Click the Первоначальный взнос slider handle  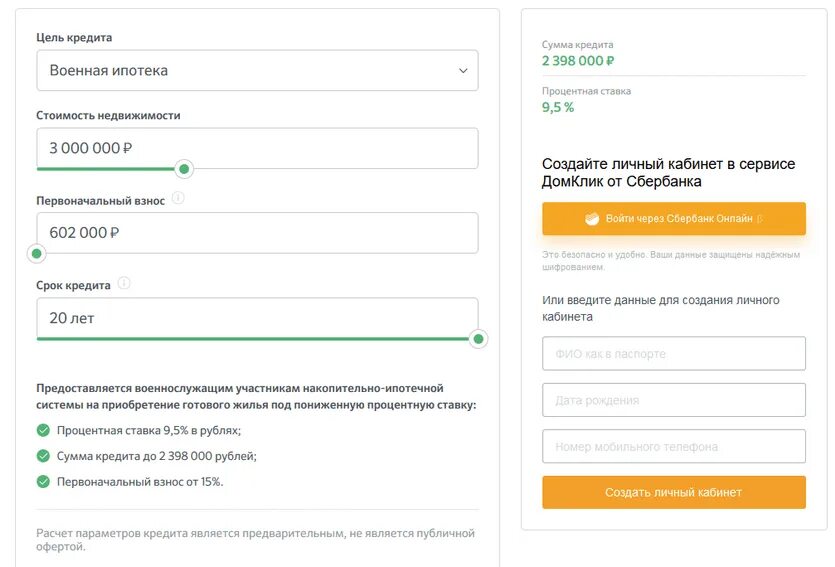[x=37, y=254]
